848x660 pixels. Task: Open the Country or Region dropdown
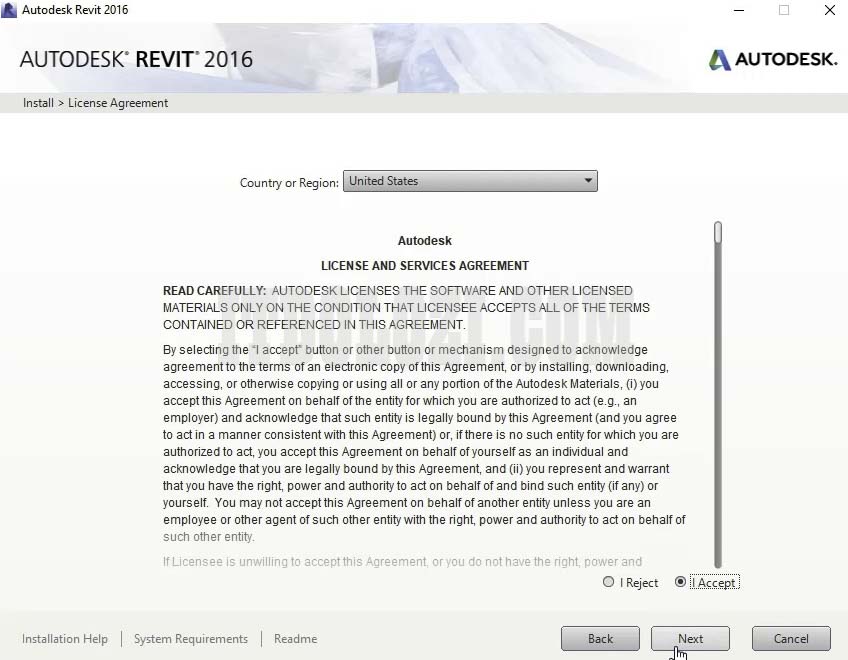[470, 181]
